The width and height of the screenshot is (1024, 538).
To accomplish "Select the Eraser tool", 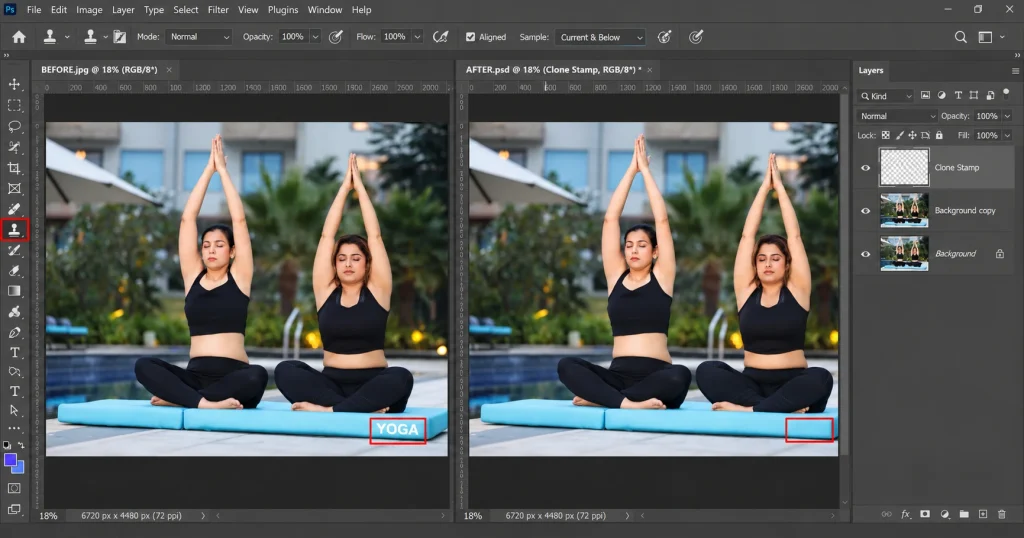I will click(14, 270).
